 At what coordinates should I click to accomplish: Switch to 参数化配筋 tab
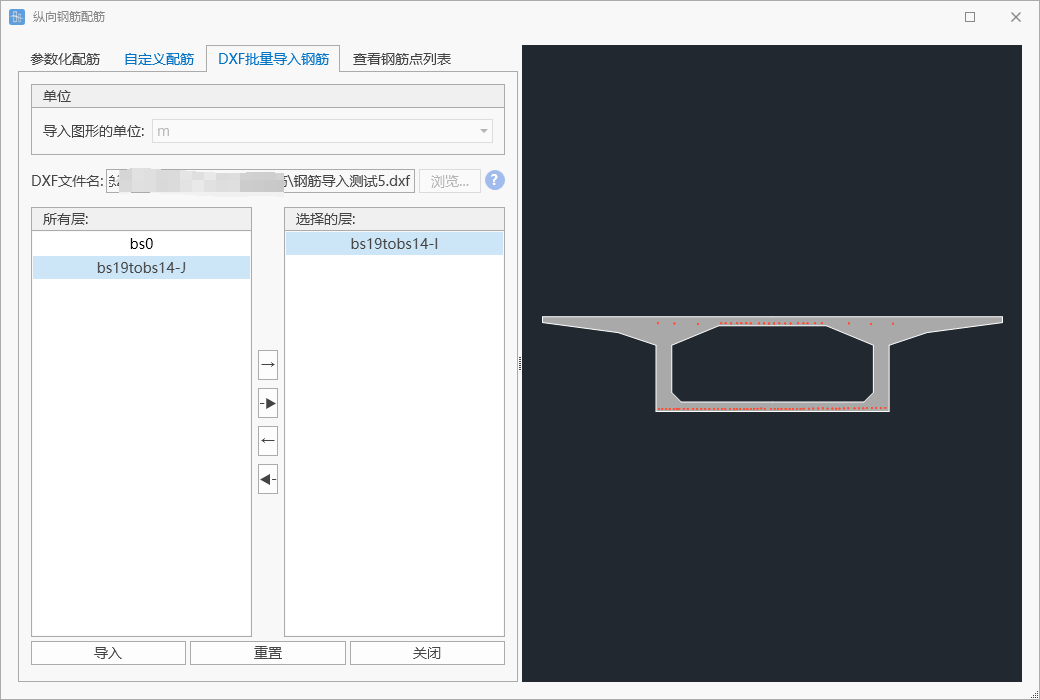[x=65, y=59]
